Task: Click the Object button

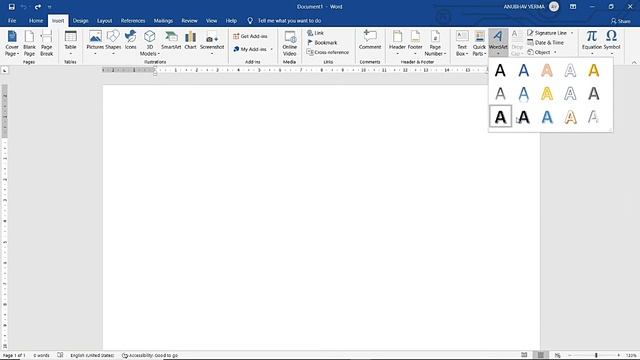Action: click(x=539, y=52)
